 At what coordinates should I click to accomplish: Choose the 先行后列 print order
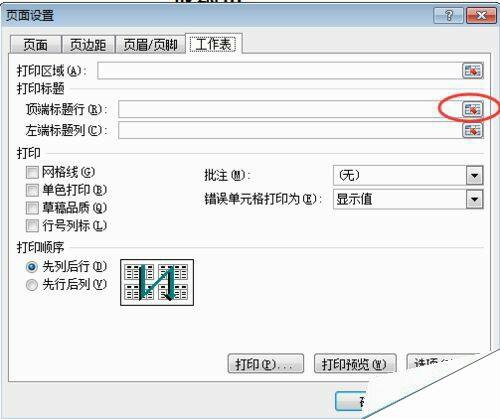[x=32, y=285]
